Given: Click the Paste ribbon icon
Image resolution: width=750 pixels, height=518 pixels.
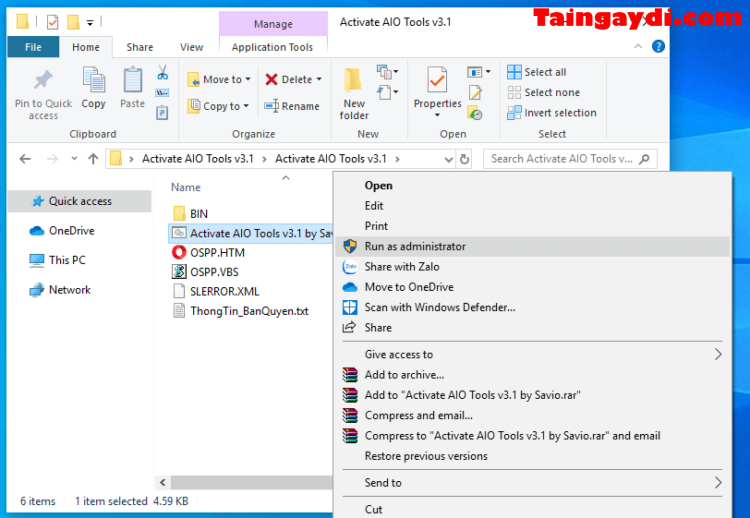Looking at the screenshot, I should pyautogui.click(x=132, y=80).
